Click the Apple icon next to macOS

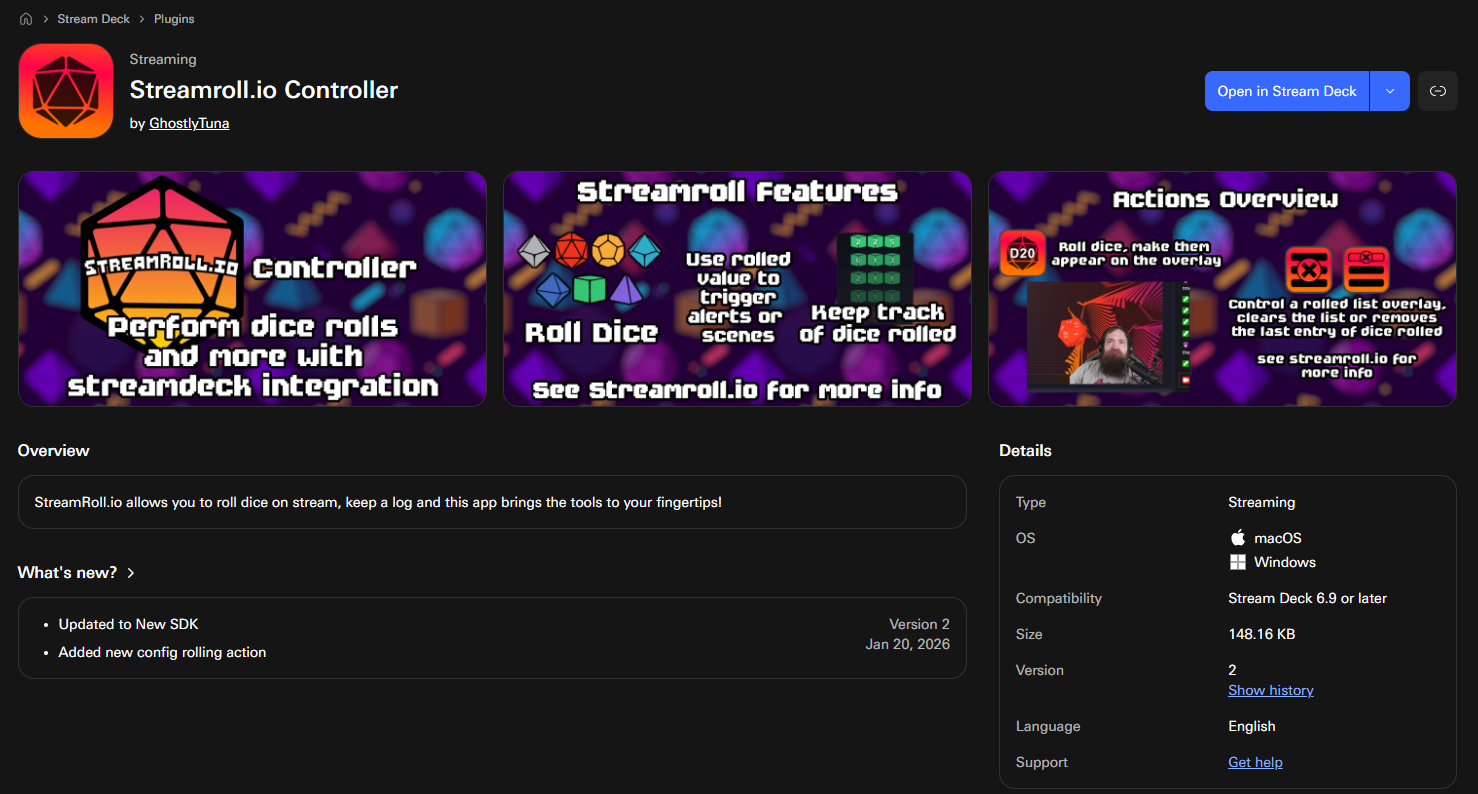pyautogui.click(x=1237, y=537)
